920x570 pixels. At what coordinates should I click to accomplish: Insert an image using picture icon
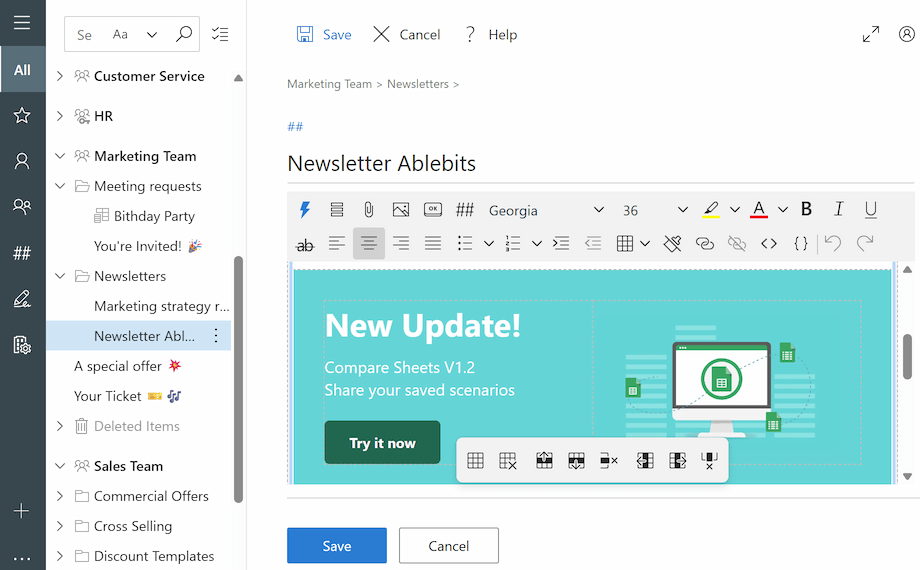(x=401, y=210)
